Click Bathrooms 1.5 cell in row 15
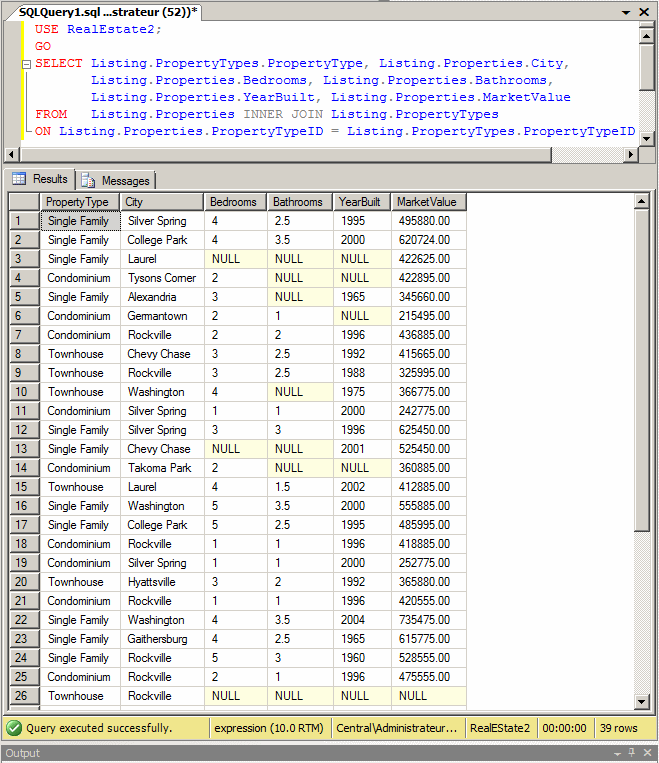 (300, 487)
